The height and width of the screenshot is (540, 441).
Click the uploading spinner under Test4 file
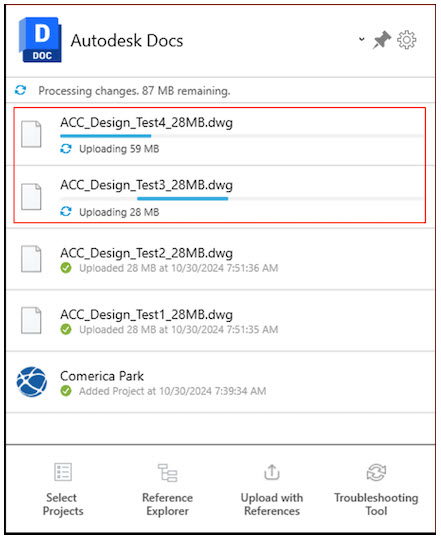tap(66, 149)
